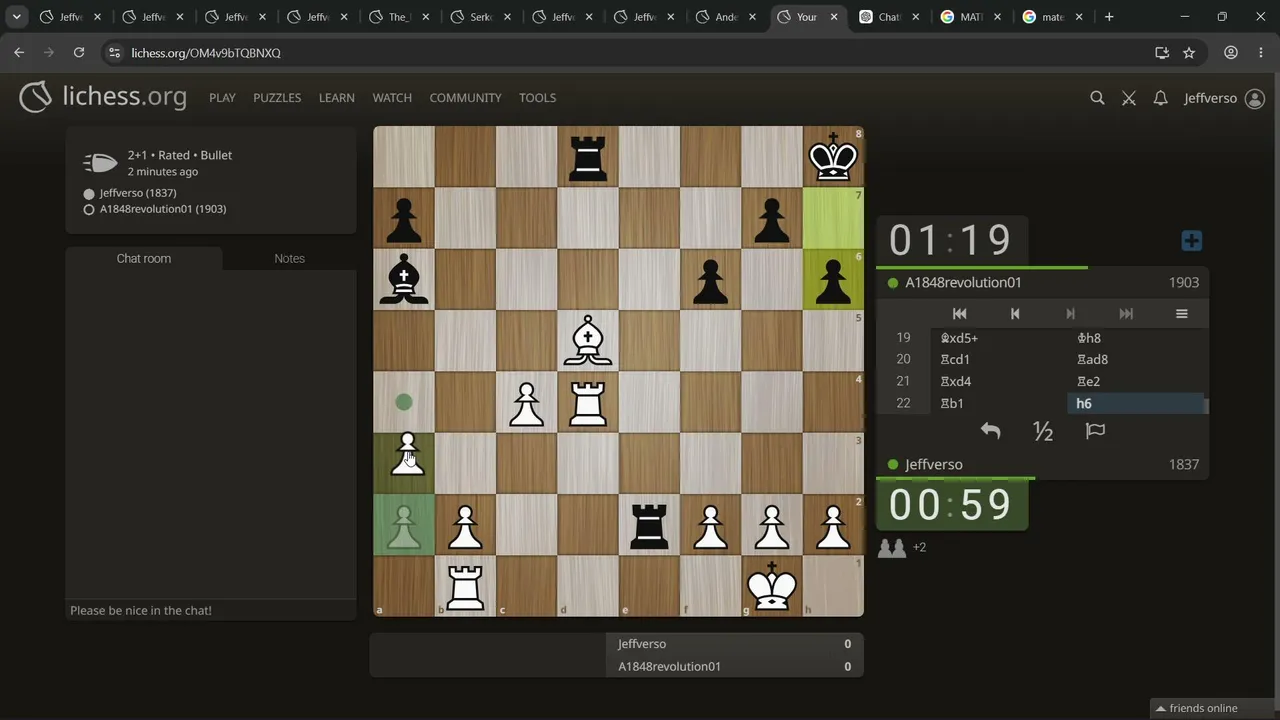Select the white rook on d4

tap(588, 402)
